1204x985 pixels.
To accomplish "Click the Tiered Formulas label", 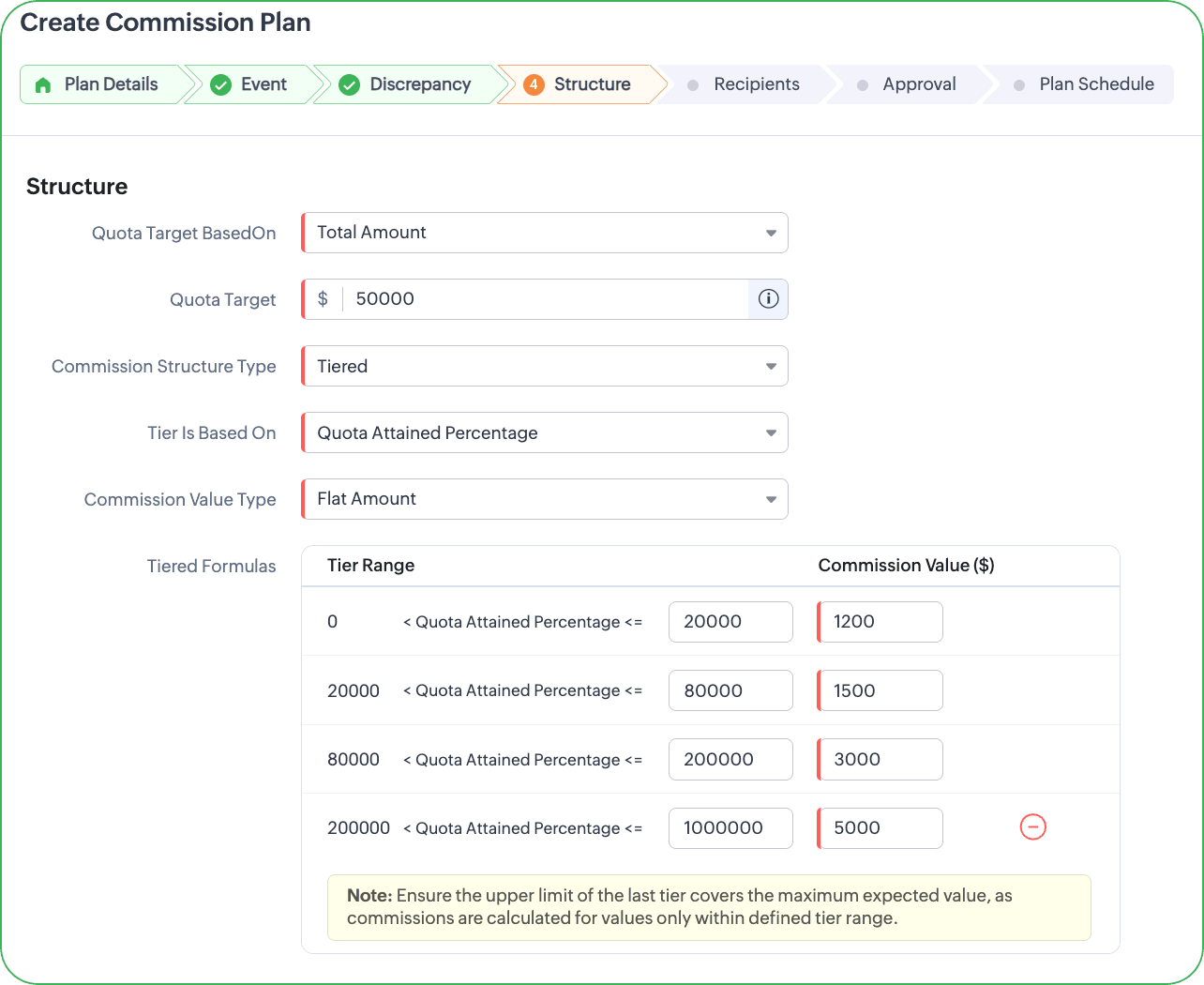I will (211, 567).
